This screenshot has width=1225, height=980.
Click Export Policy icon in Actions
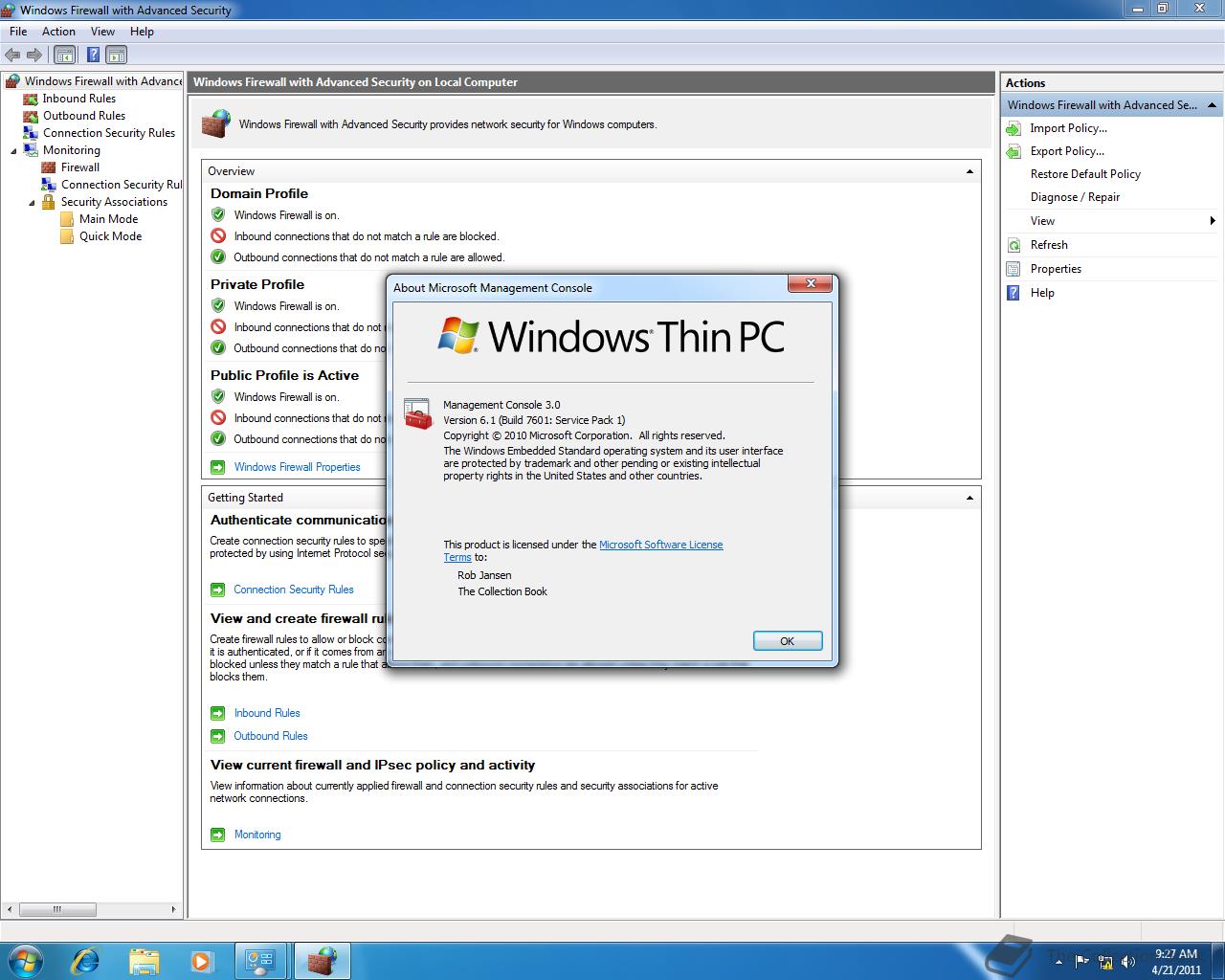pyautogui.click(x=1013, y=151)
